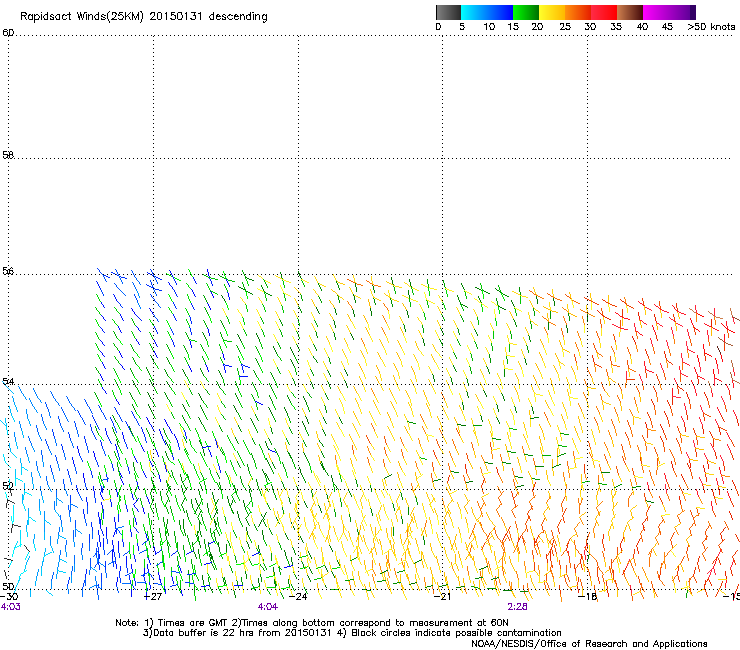Image resolution: width=740 pixels, height=650 pixels.
Task: Click the longitude label '-30'
Action: point(9,597)
